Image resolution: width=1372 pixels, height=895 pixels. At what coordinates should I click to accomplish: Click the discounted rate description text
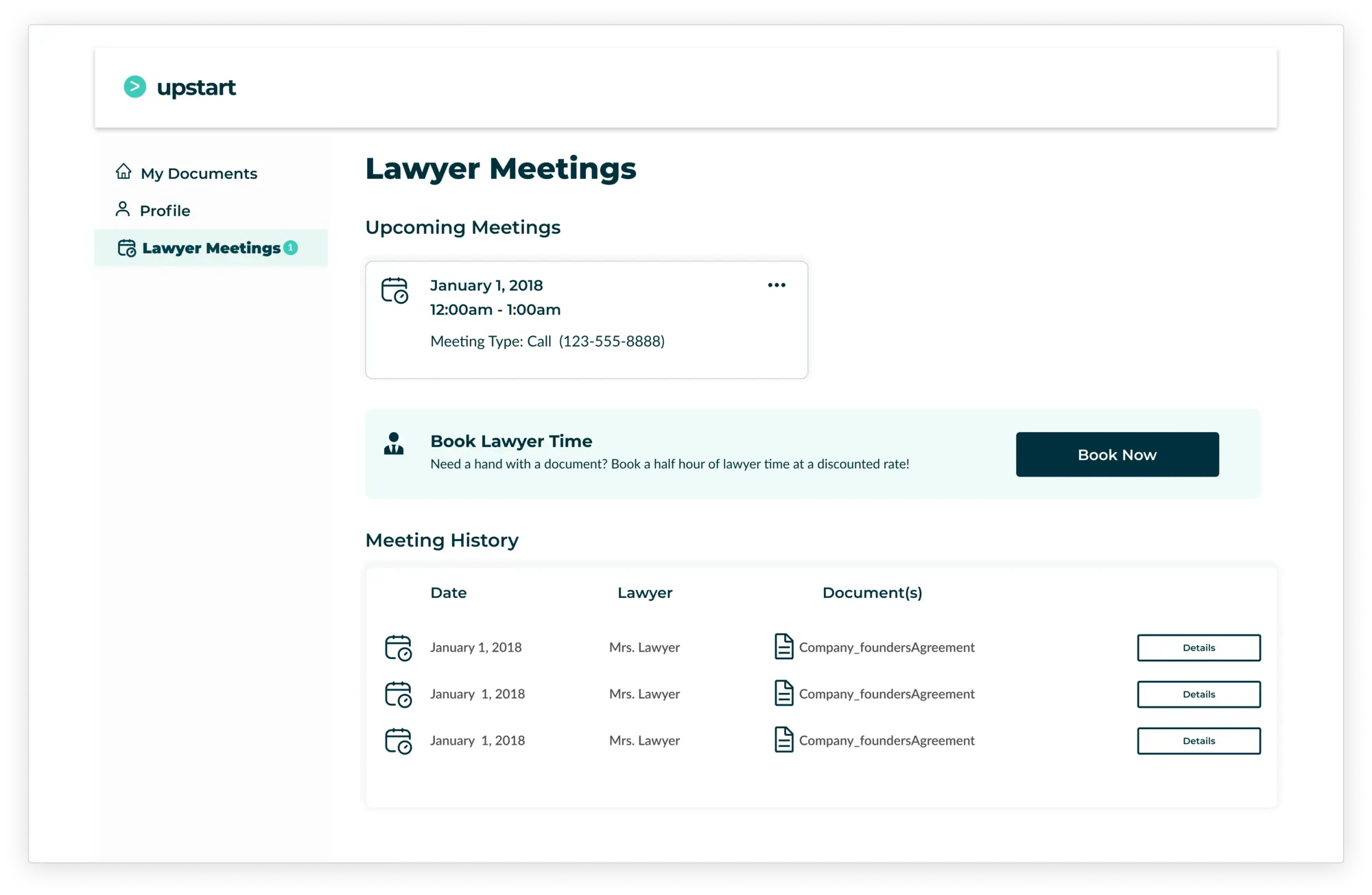pyautogui.click(x=670, y=464)
